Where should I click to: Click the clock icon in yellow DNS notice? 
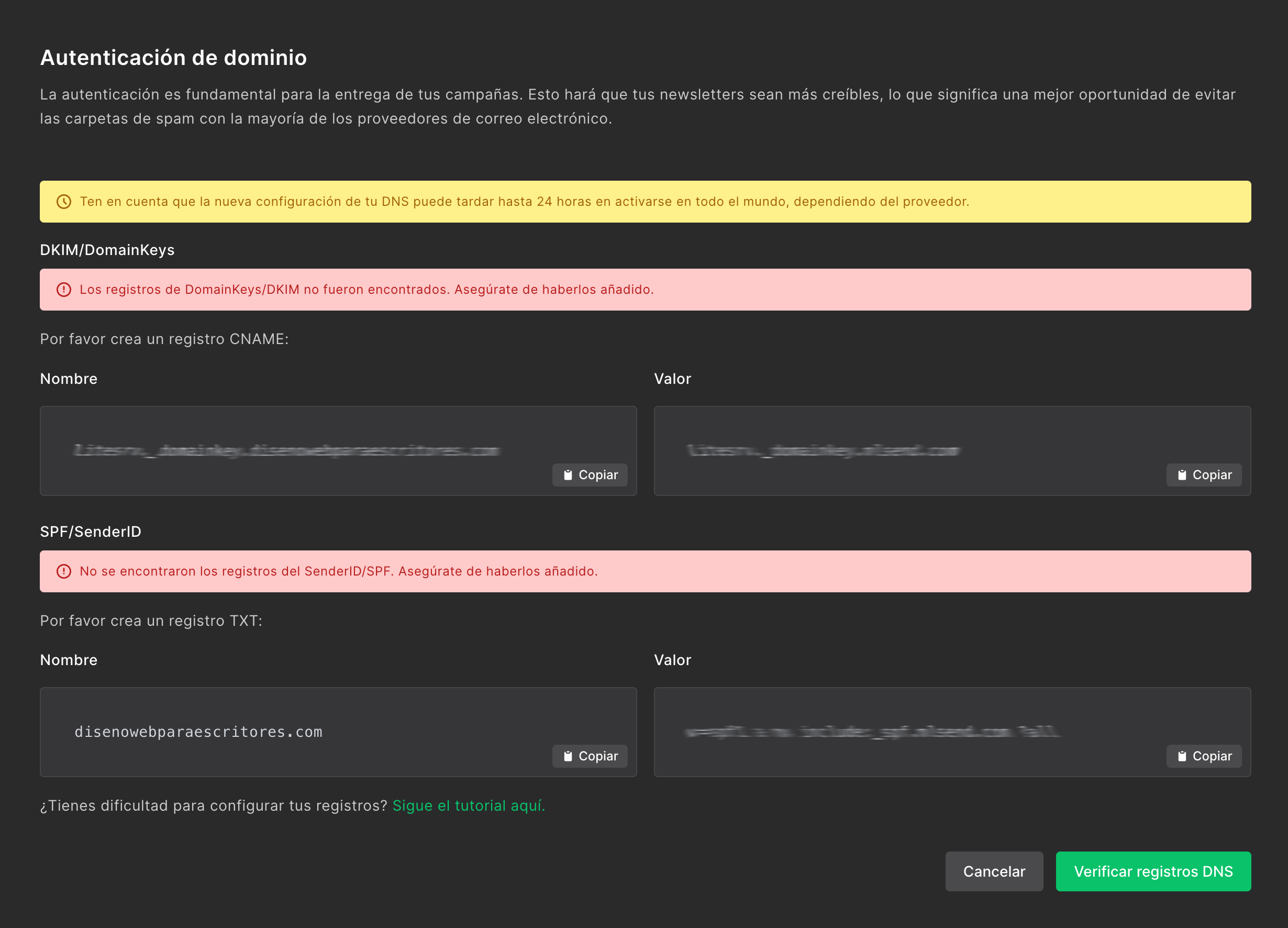[63, 202]
